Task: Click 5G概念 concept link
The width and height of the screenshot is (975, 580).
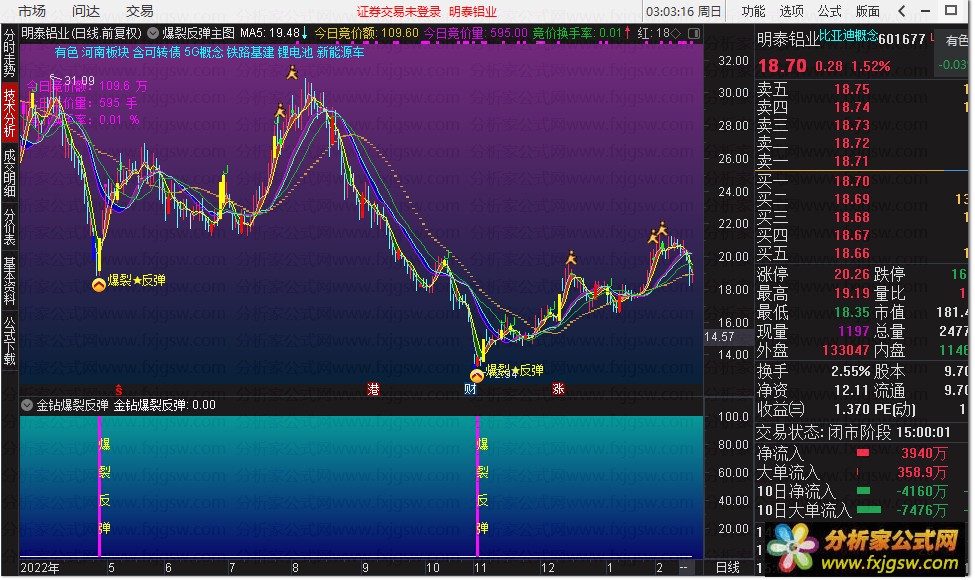Action: [203, 52]
